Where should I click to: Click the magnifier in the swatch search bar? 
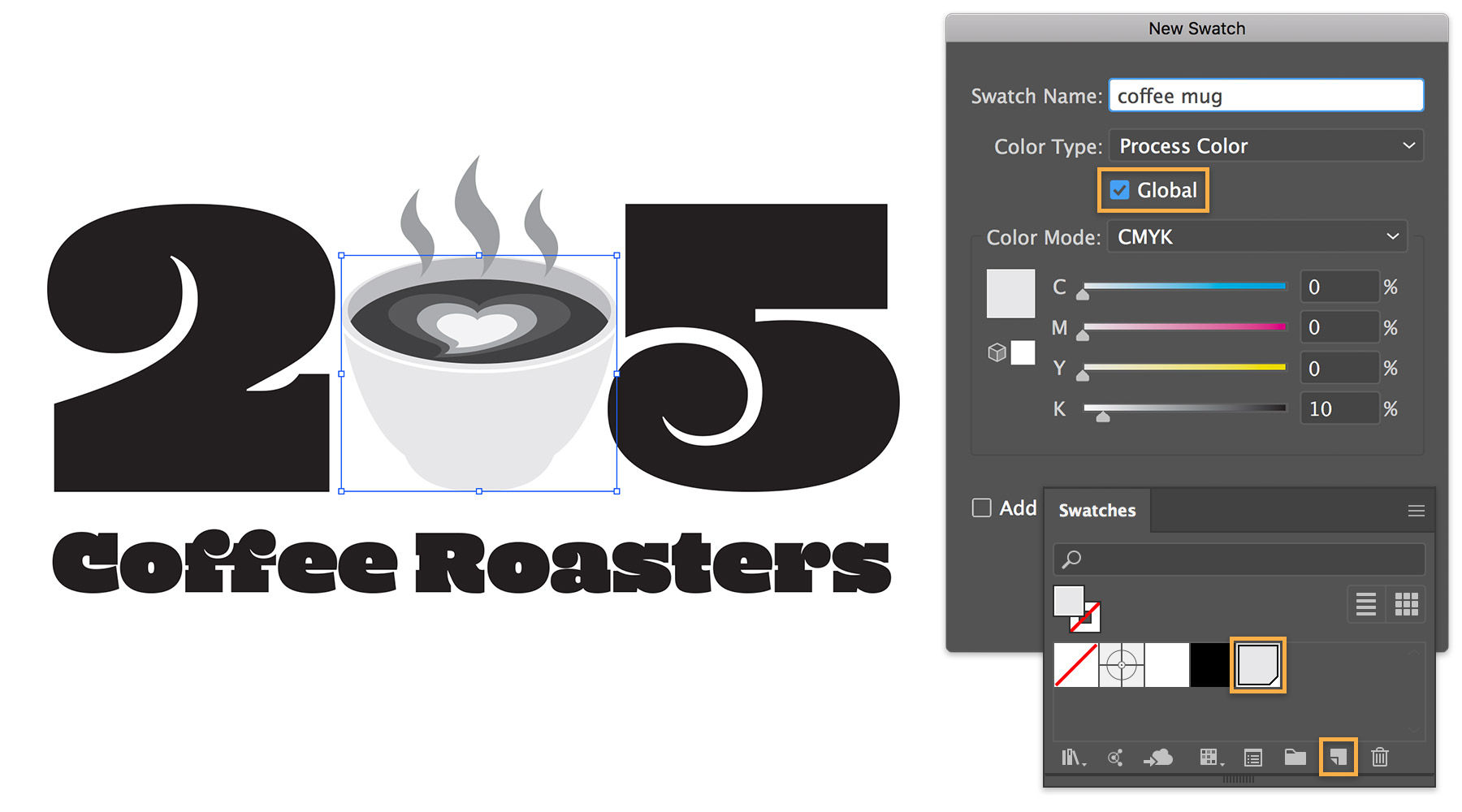click(1072, 559)
